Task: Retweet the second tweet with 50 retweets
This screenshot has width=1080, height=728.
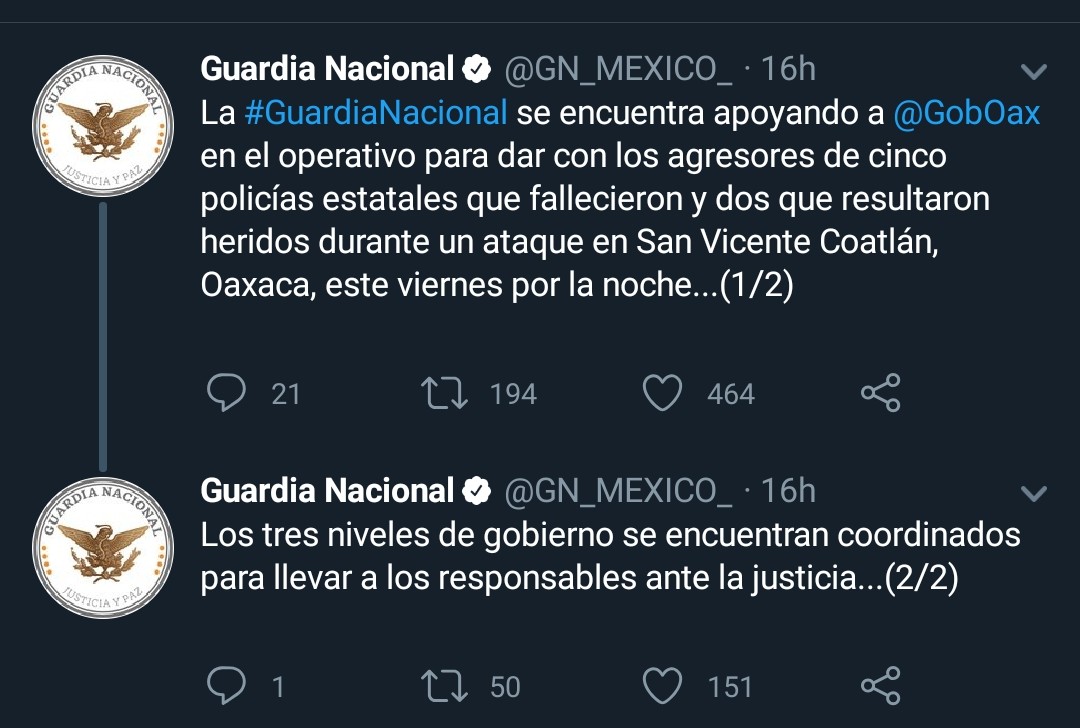Action: (x=444, y=686)
